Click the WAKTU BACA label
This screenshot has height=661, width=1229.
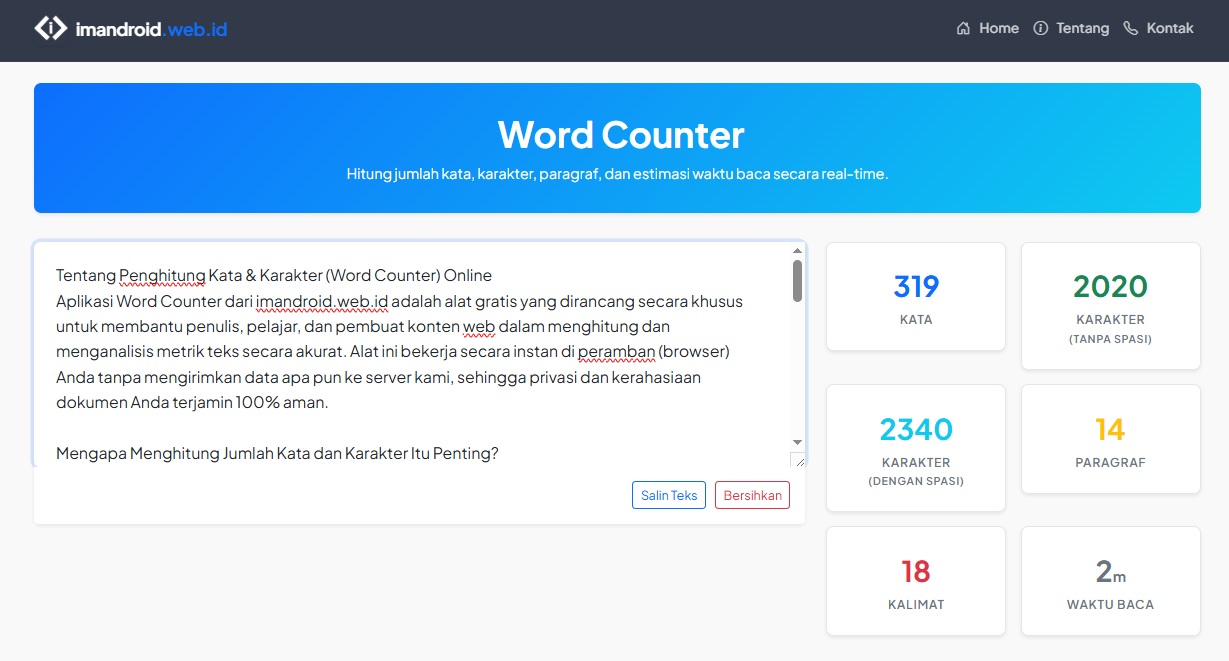click(1110, 605)
